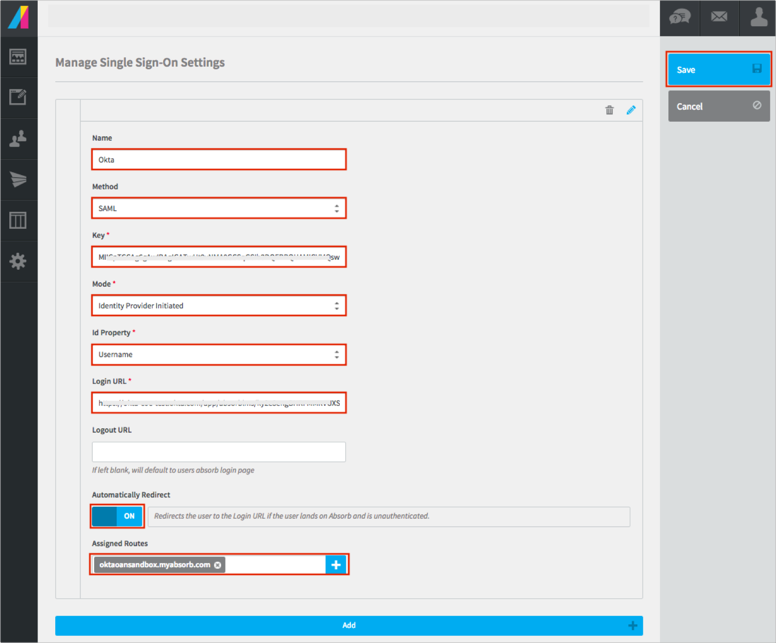Click the paper plane icon in the sidebar
Screen dimensions: 776x643
coord(18,180)
